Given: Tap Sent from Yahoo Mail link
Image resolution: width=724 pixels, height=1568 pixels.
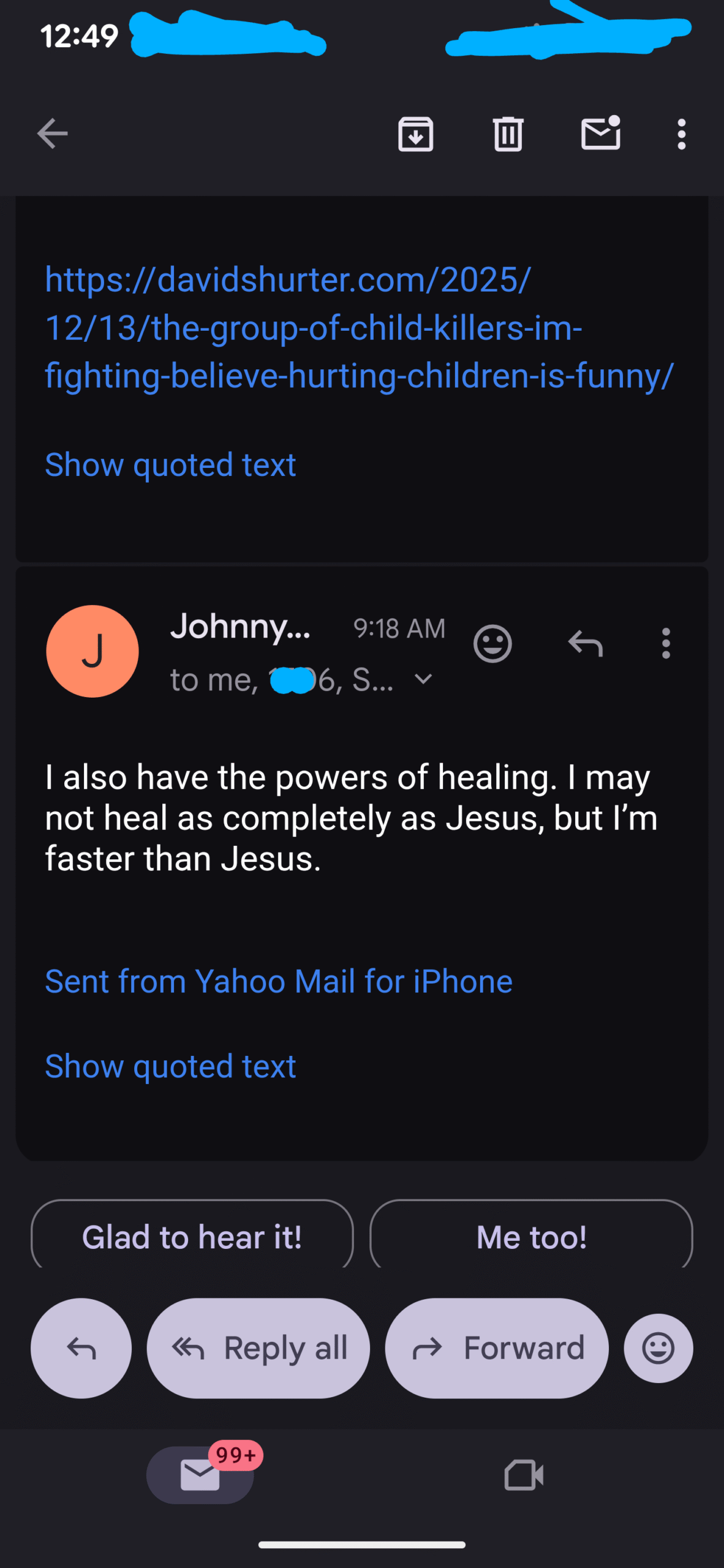Looking at the screenshot, I should click(279, 981).
